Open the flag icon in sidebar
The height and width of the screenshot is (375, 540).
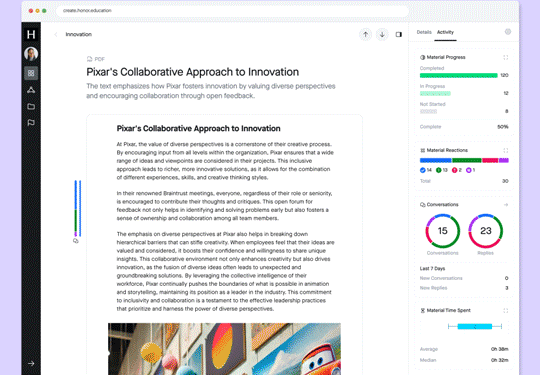[31, 123]
